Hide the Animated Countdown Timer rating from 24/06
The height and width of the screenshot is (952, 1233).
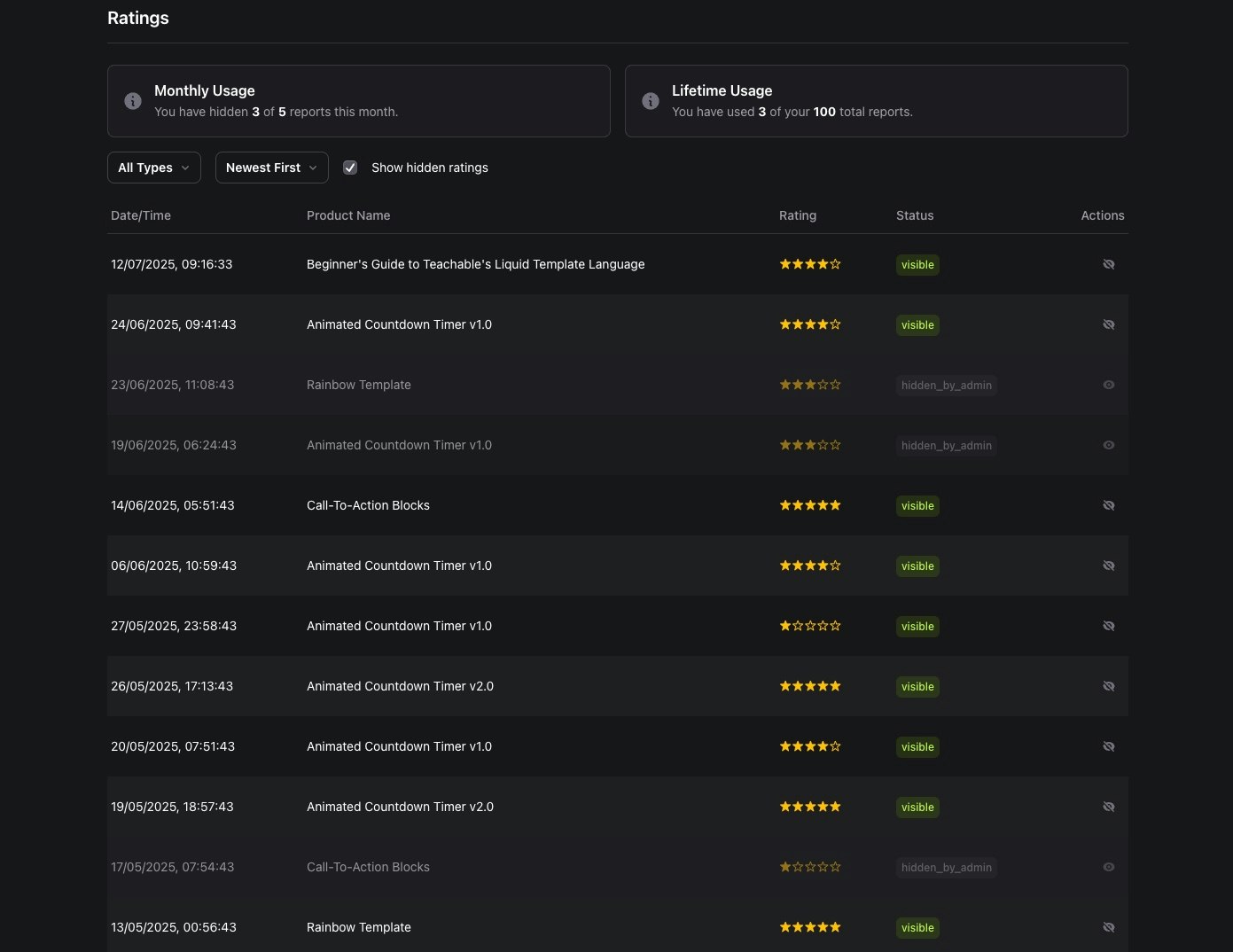point(1109,324)
